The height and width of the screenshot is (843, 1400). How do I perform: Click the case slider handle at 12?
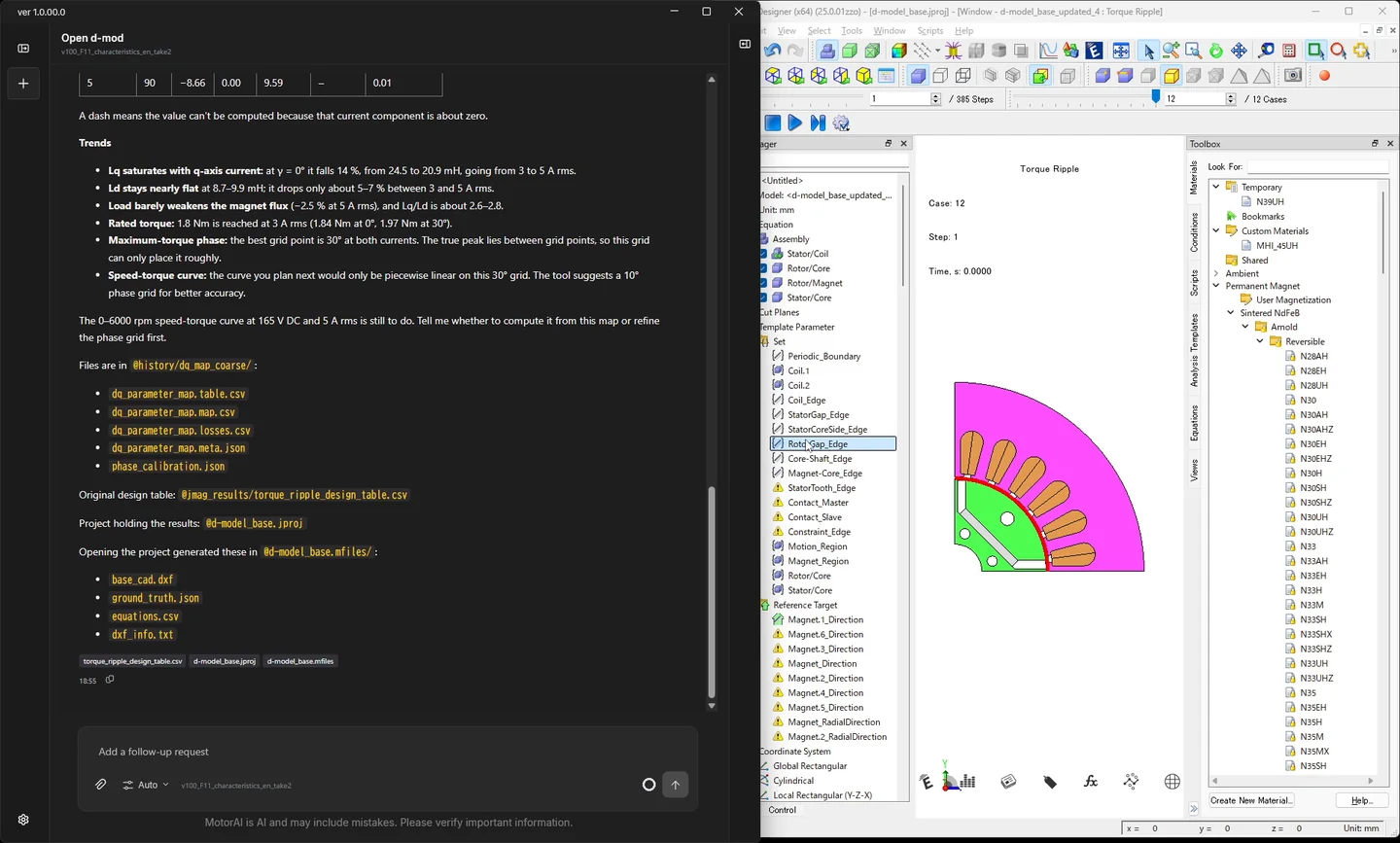1156,97
